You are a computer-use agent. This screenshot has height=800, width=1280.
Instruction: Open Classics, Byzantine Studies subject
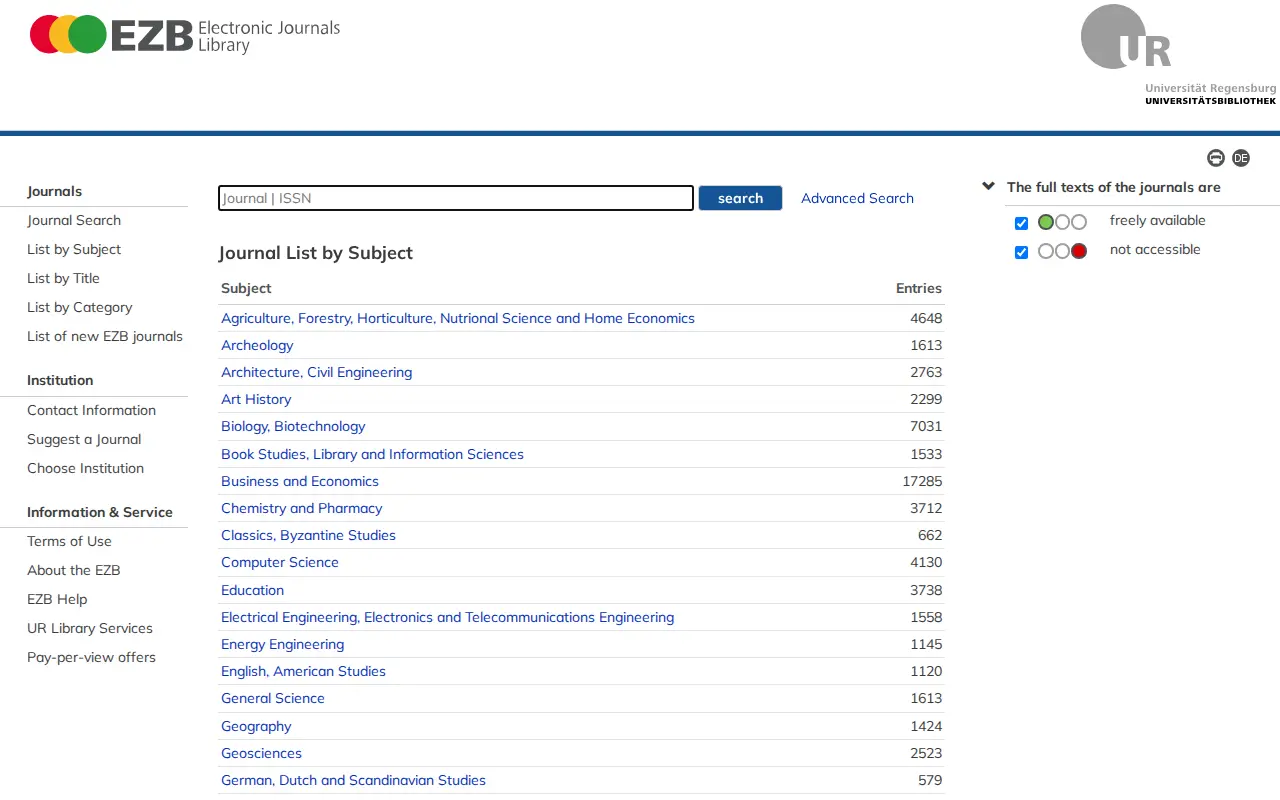[308, 535]
